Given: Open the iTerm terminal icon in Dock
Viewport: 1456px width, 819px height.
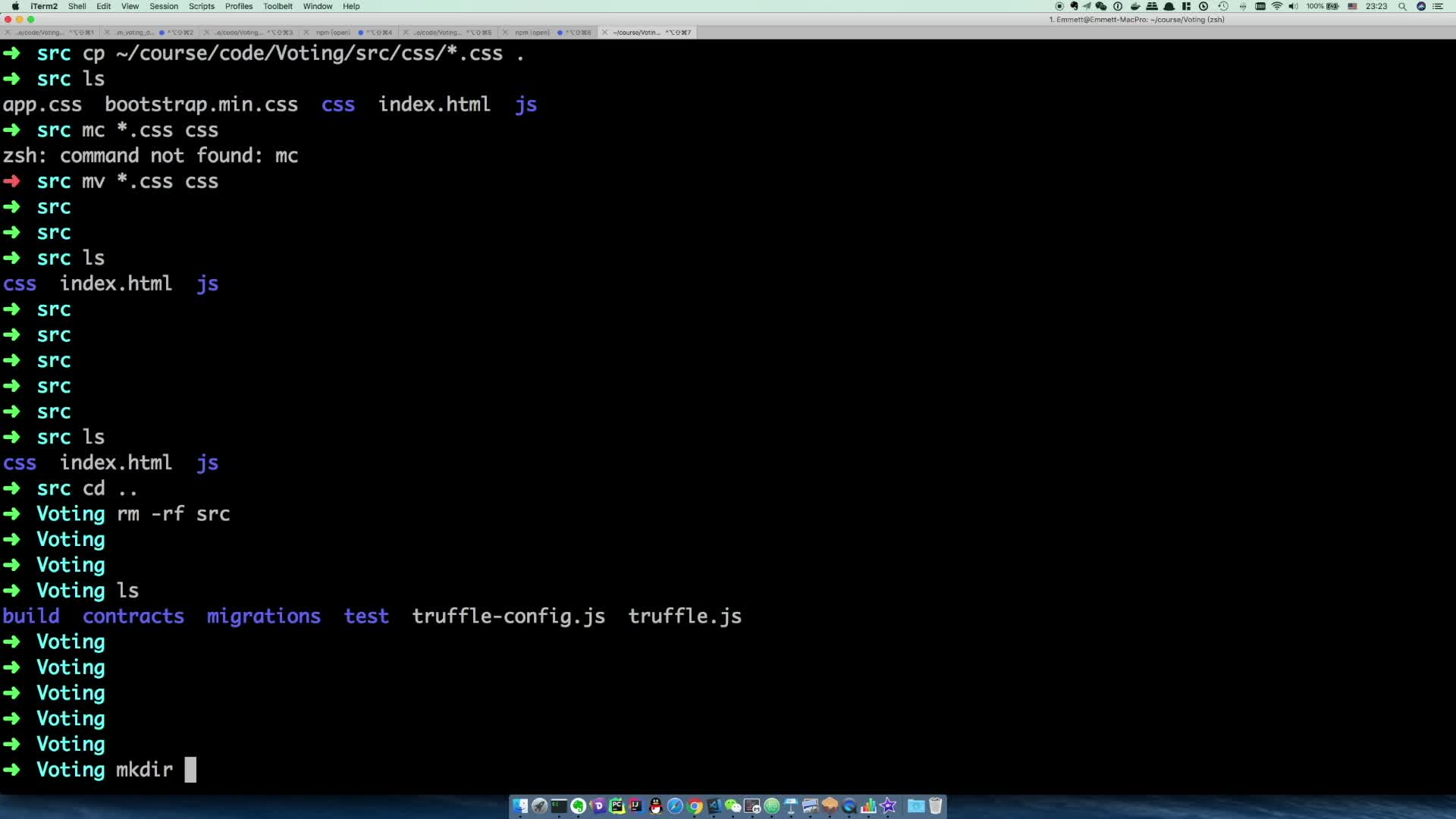Looking at the screenshot, I should (559, 805).
